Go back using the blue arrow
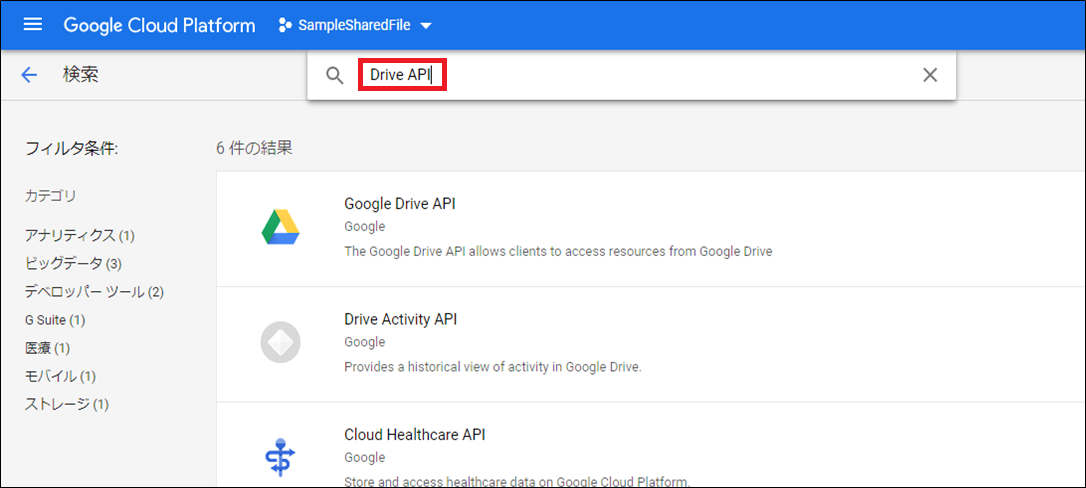 pos(29,75)
